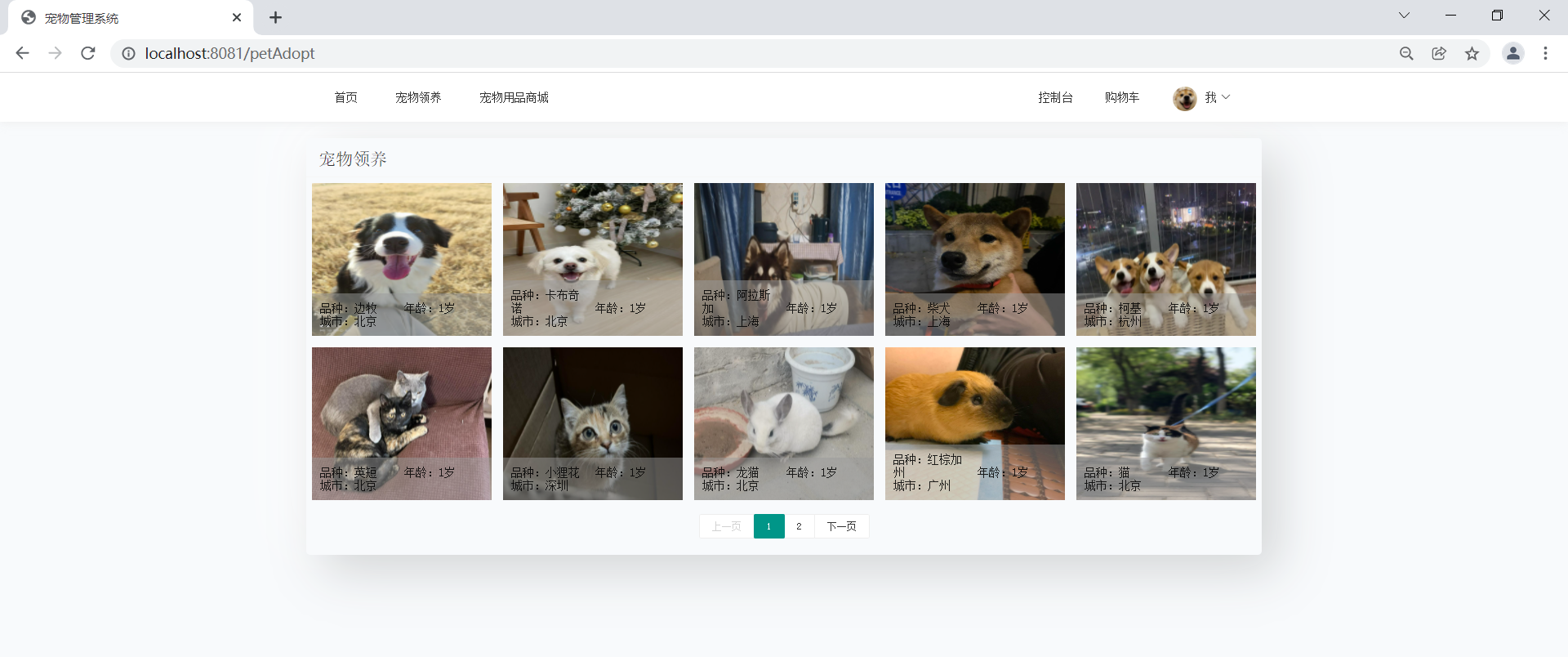The height and width of the screenshot is (657, 1568).
Task: Open the browser zoom magnifier icon
Action: tap(1406, 53)
